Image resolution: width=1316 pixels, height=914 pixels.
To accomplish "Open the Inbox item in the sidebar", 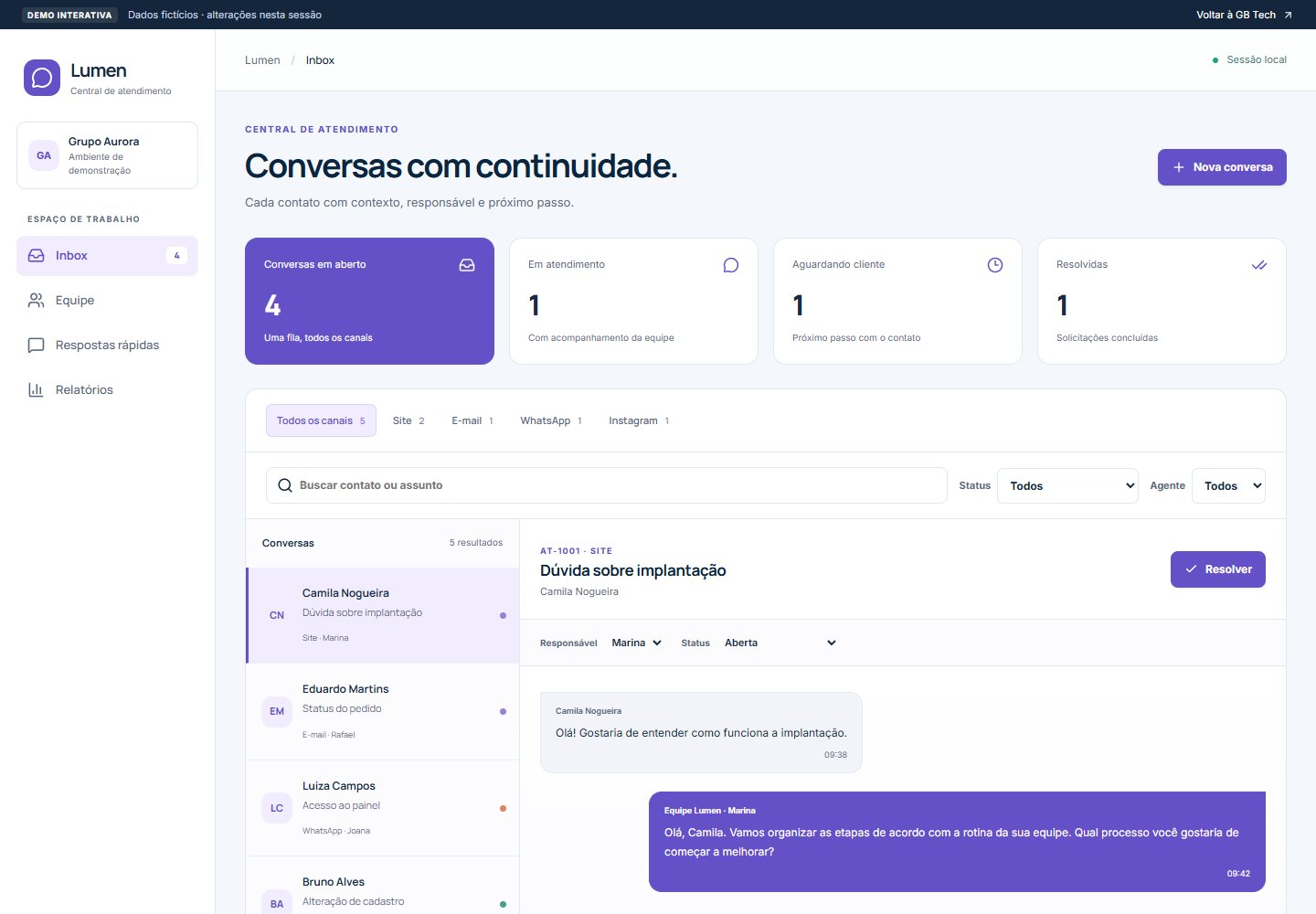I will pyautogui.click(x=107, y=256).
